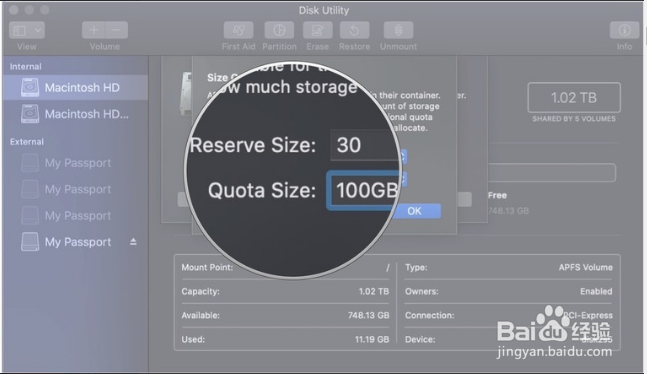647x374 pixels.
Task: Choose the Restore toolbar icon
Action: click(354, 30)
